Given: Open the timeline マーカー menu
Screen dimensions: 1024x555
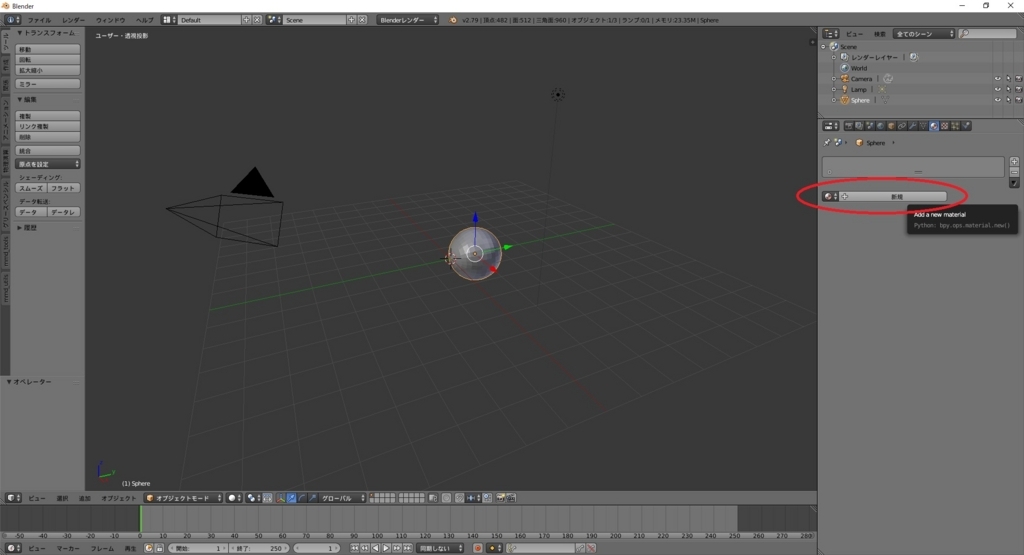Looking at the screenshot, I should pyautogui.click(x=68, y=548).
